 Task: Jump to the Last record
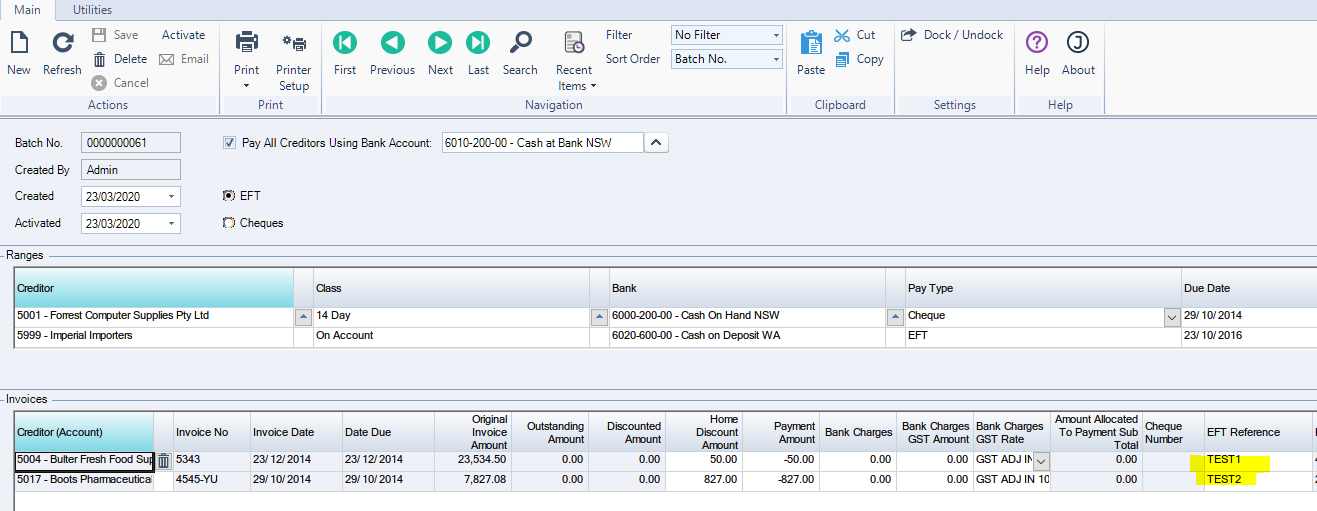tap(478, 43)
